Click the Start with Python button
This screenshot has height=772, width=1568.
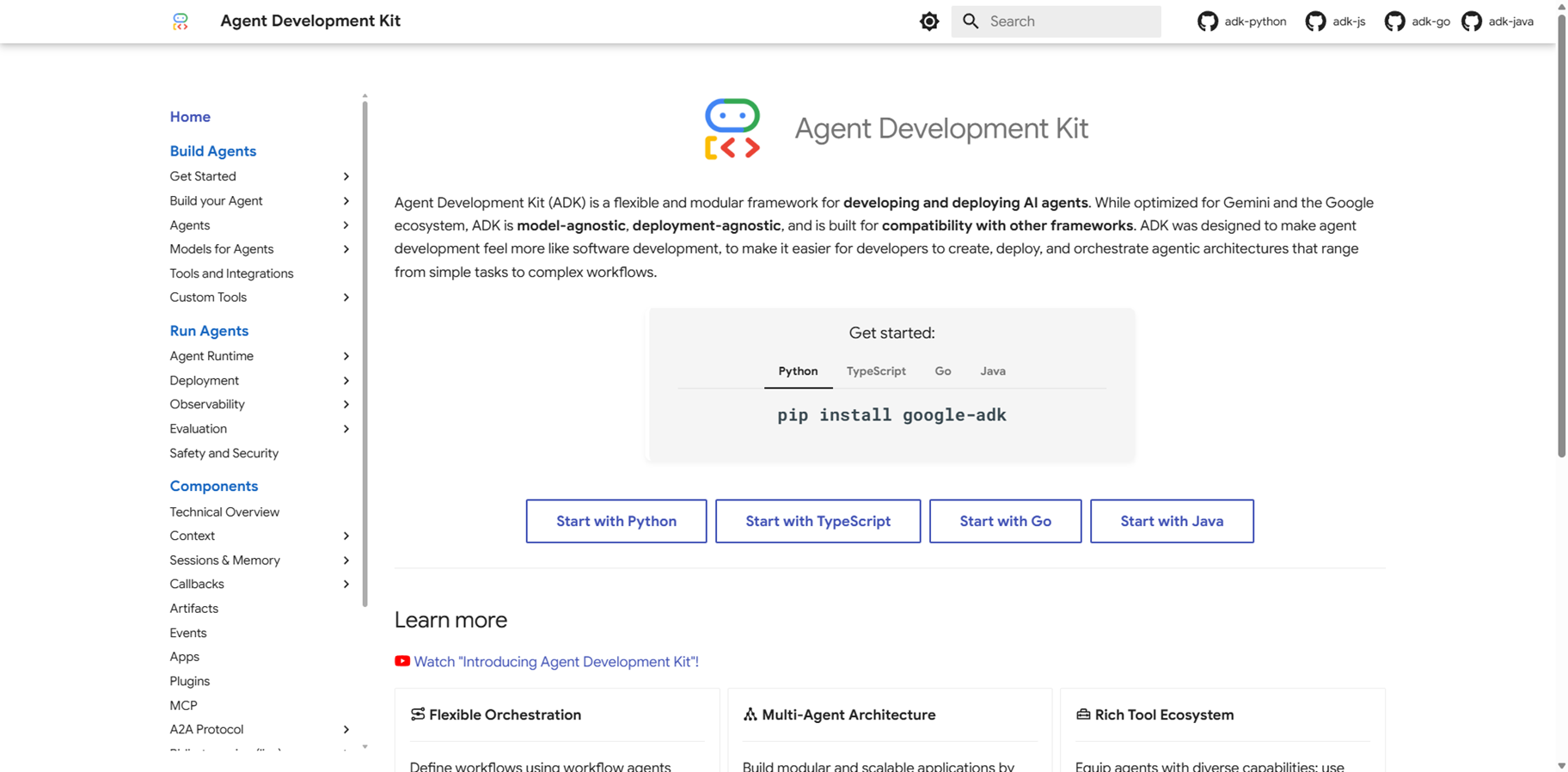coord(616,521)
